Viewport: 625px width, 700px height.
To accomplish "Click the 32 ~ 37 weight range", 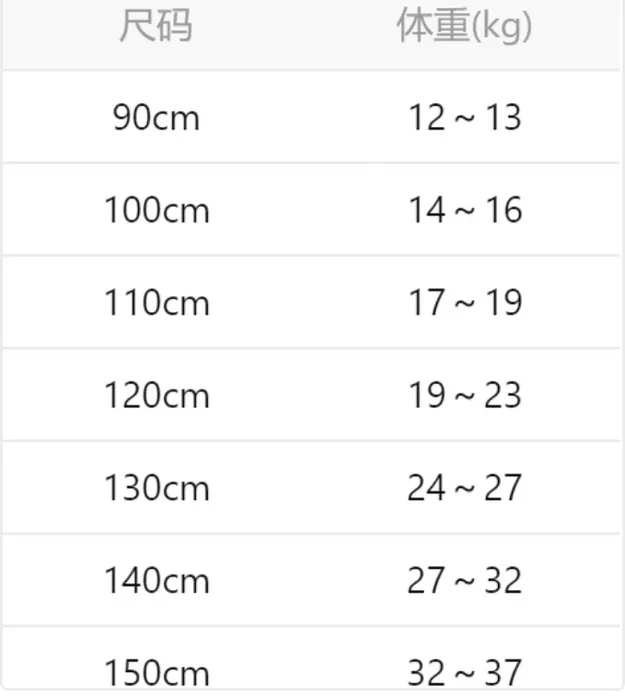I will [464, 671].
